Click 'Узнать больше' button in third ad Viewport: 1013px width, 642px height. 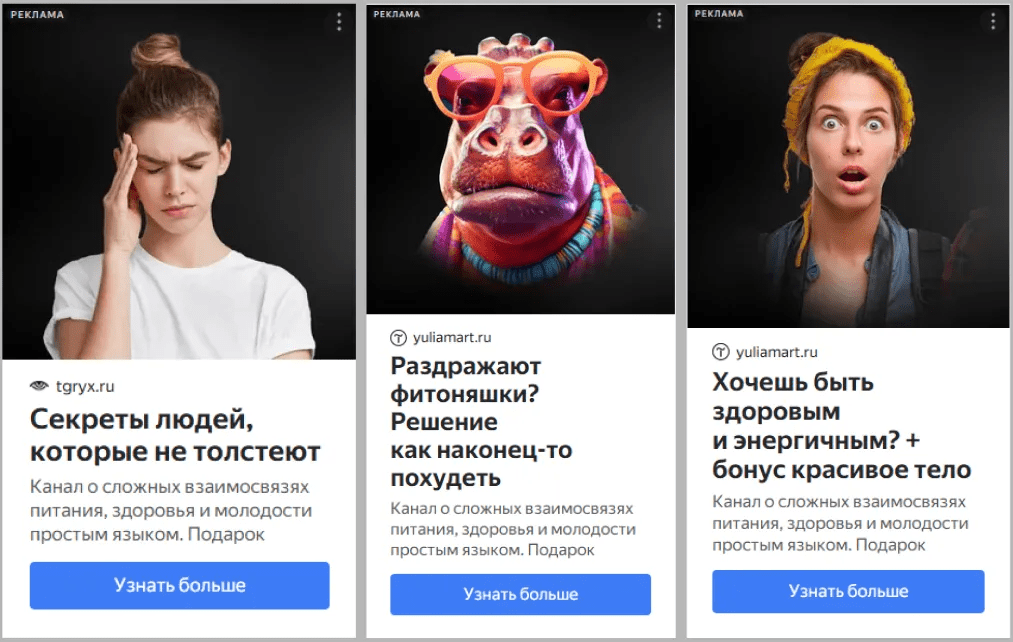(848, 591)
